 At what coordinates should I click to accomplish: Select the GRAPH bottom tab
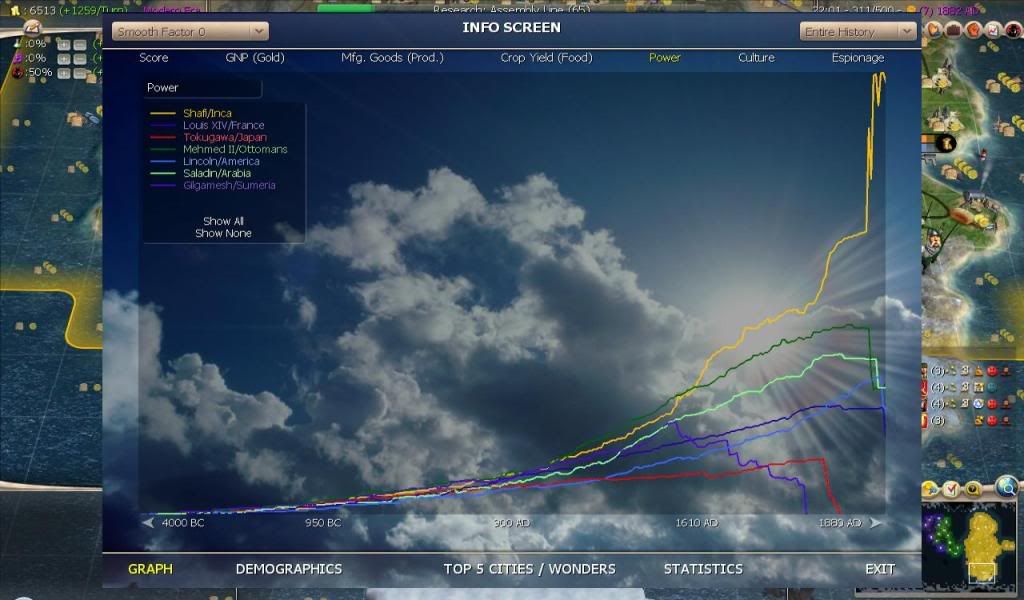click(x=150, y=569)
